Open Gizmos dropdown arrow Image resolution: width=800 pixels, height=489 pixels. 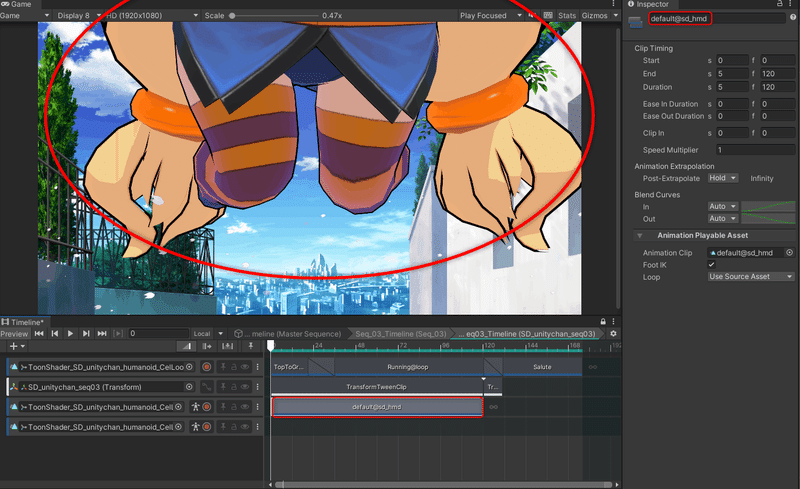click(x=615, y=15)
